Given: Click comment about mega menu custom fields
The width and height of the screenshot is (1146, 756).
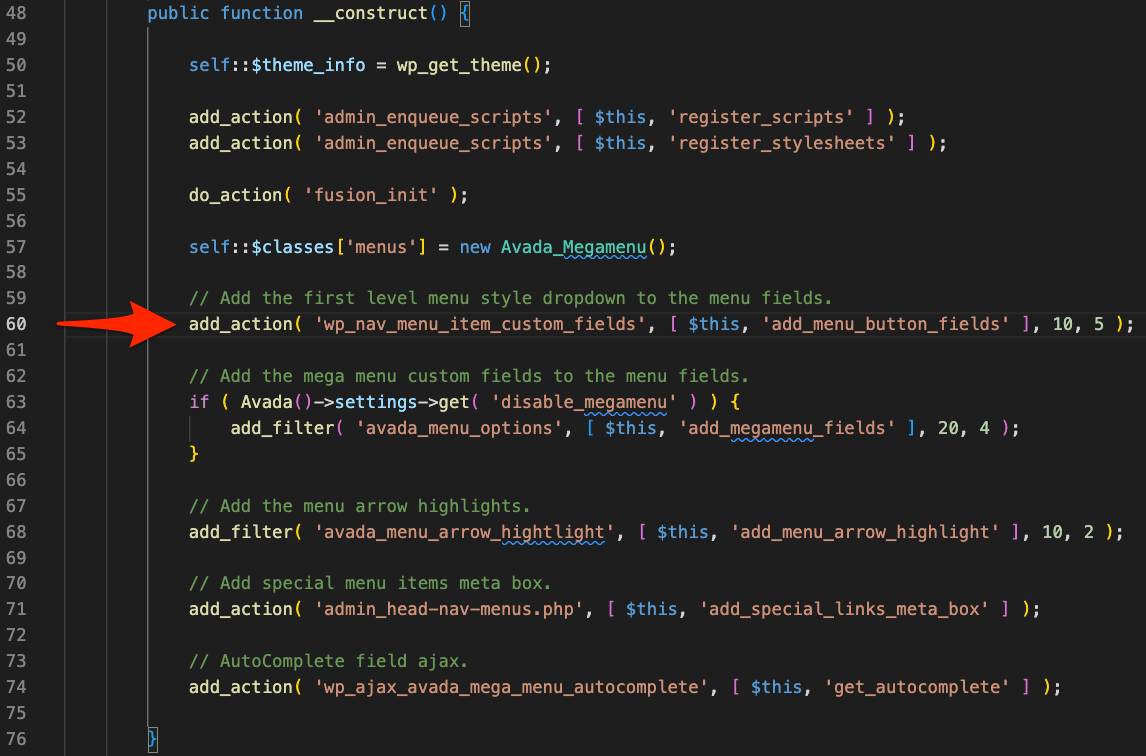Looking at the screenshot, I should pyautogui.click(x=468, y=376).
